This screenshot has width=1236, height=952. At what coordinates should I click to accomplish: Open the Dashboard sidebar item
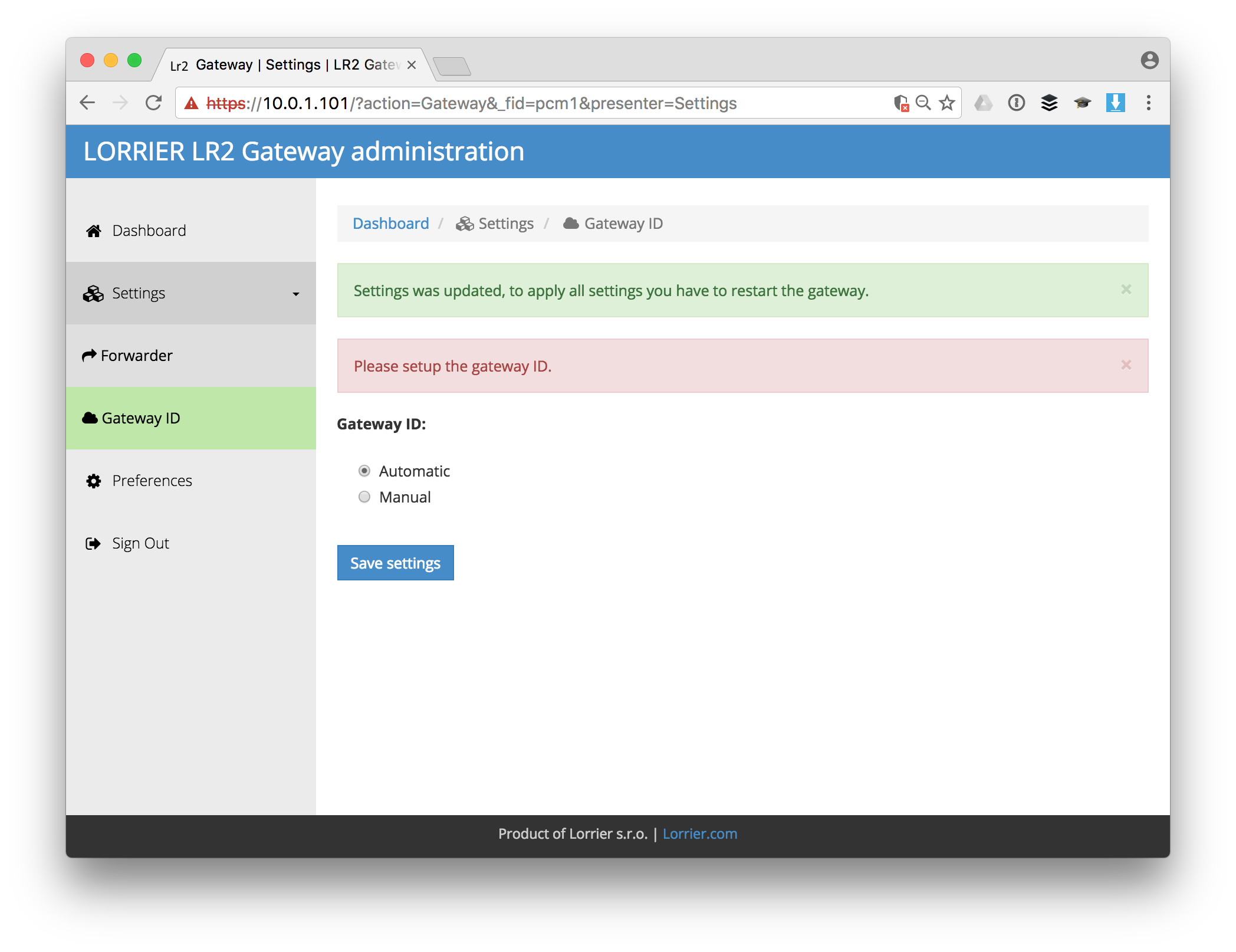tap(191, 231)
